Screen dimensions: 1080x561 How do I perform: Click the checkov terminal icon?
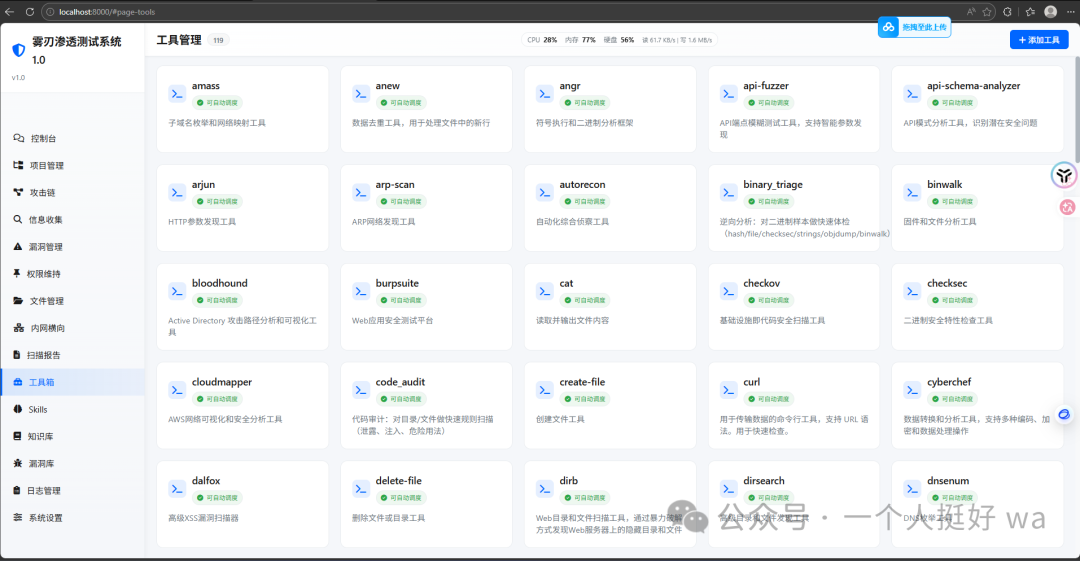(729, 291)
